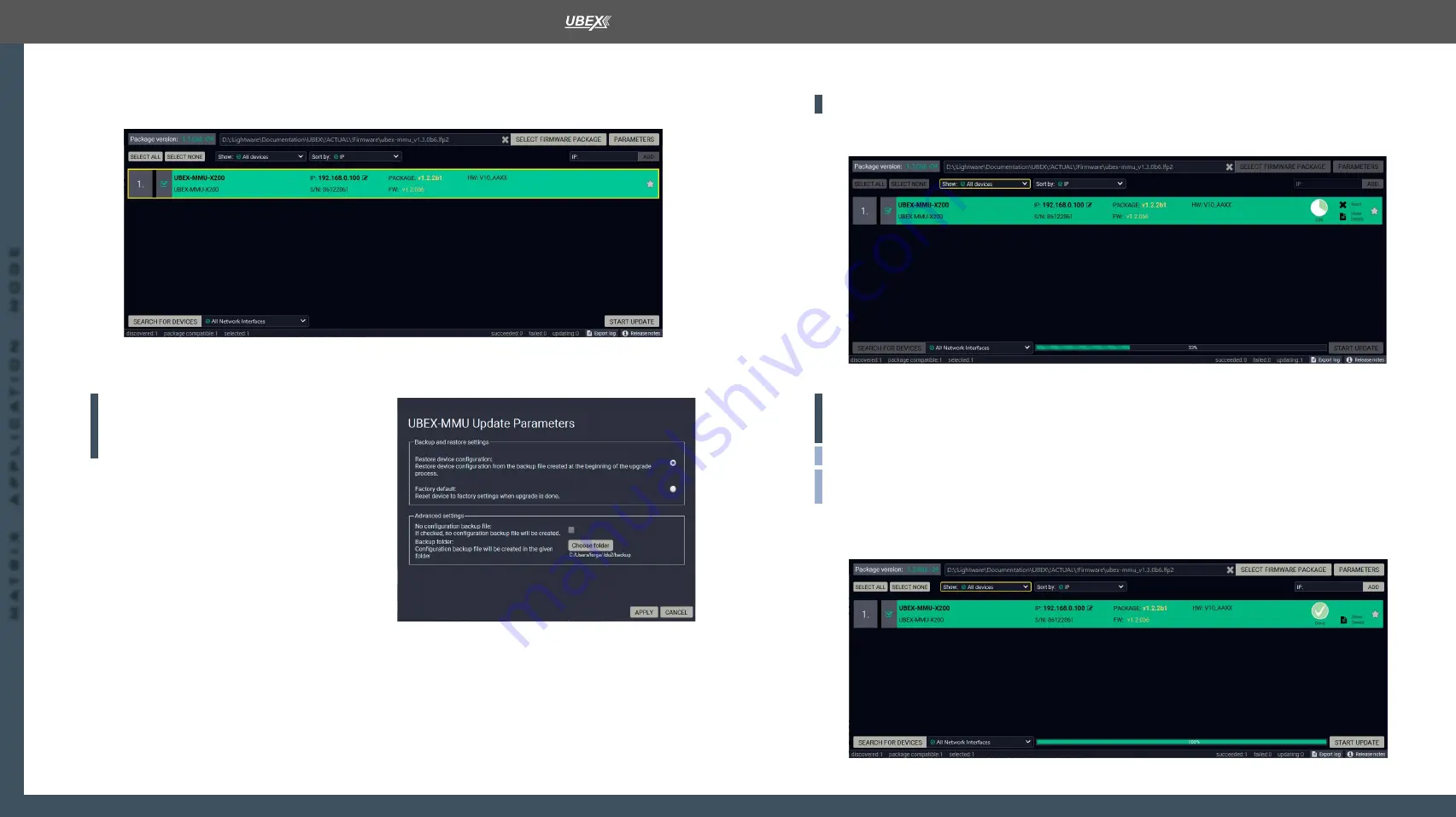Click pie progress indicator in 32% updater row
1456x817 pixels.
point(1319,207)
